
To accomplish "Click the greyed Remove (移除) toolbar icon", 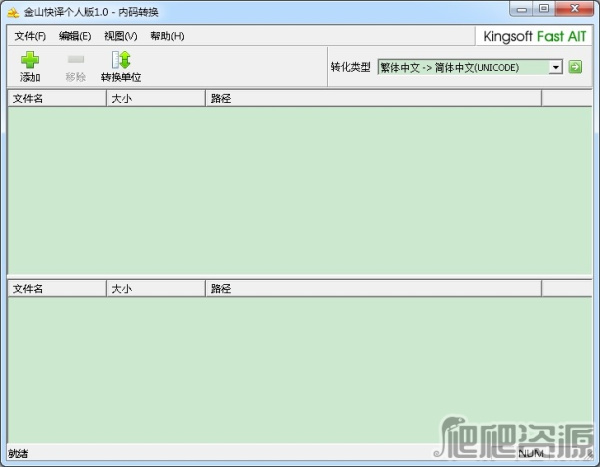I will point(75,60).
